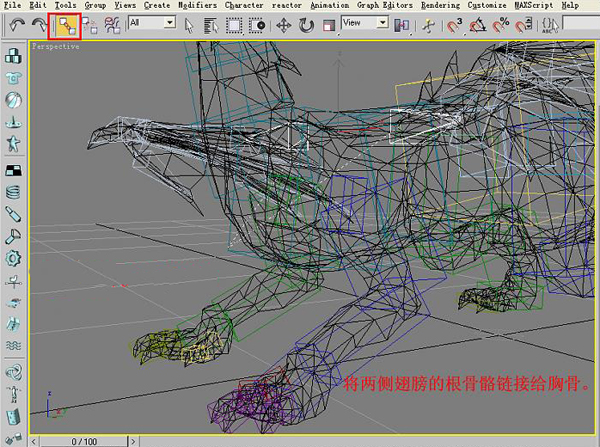Open the Modifiers menu
The image size is (600, 447).
point(197,5)
